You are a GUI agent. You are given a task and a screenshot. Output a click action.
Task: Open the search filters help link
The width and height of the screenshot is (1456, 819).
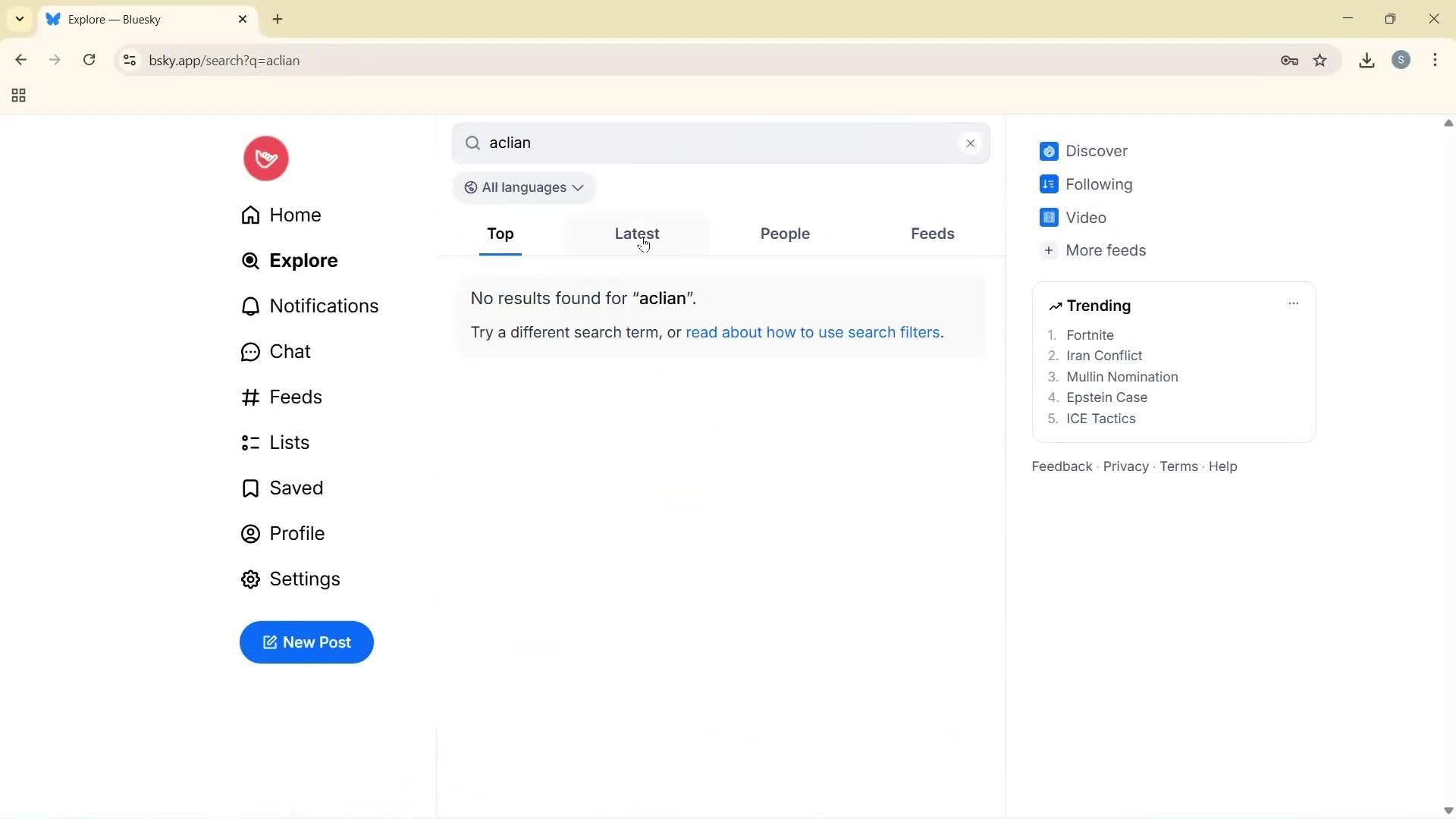[813, 332]
